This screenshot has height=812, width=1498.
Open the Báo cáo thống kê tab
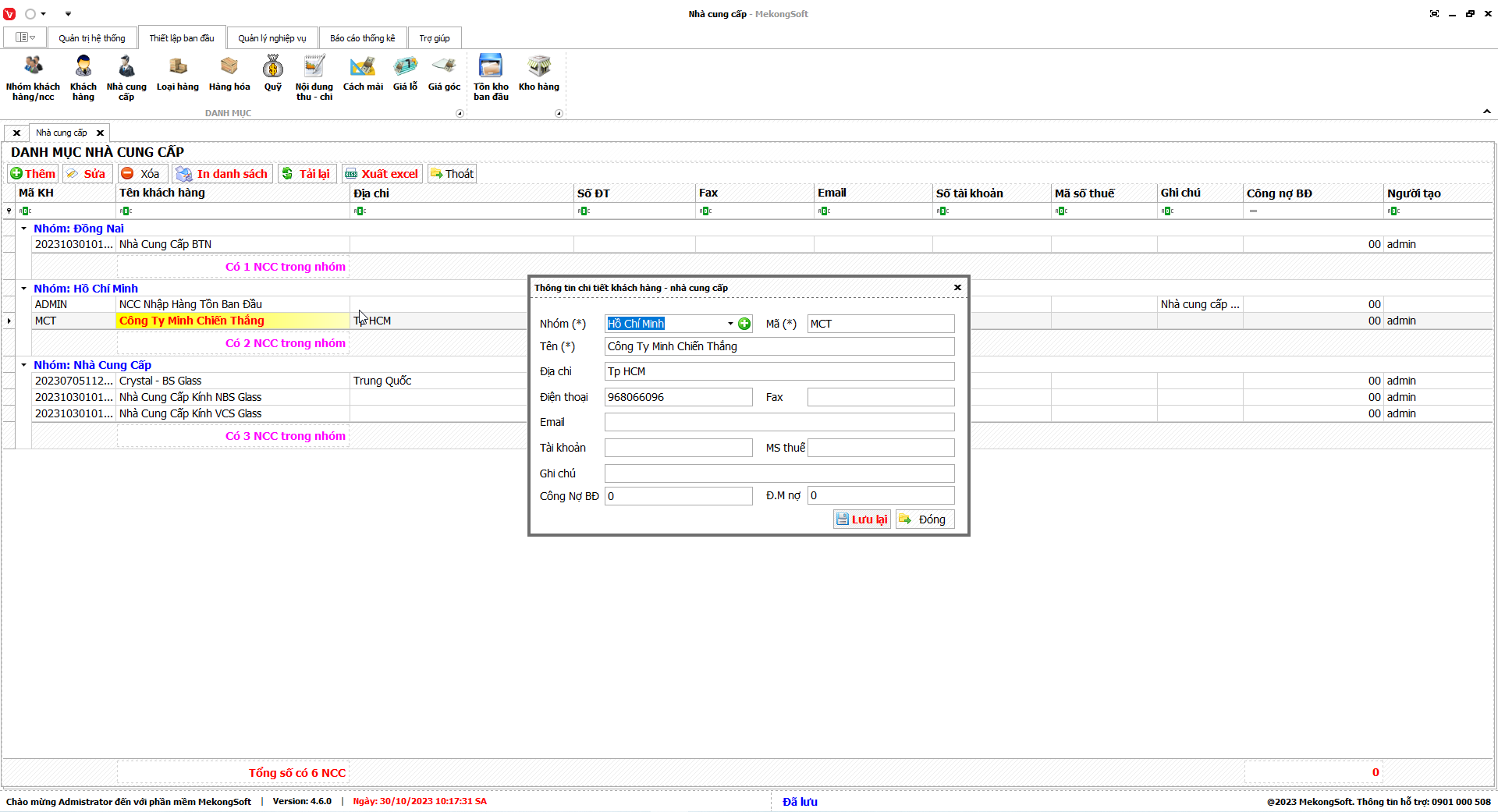(x=362, y=38)
